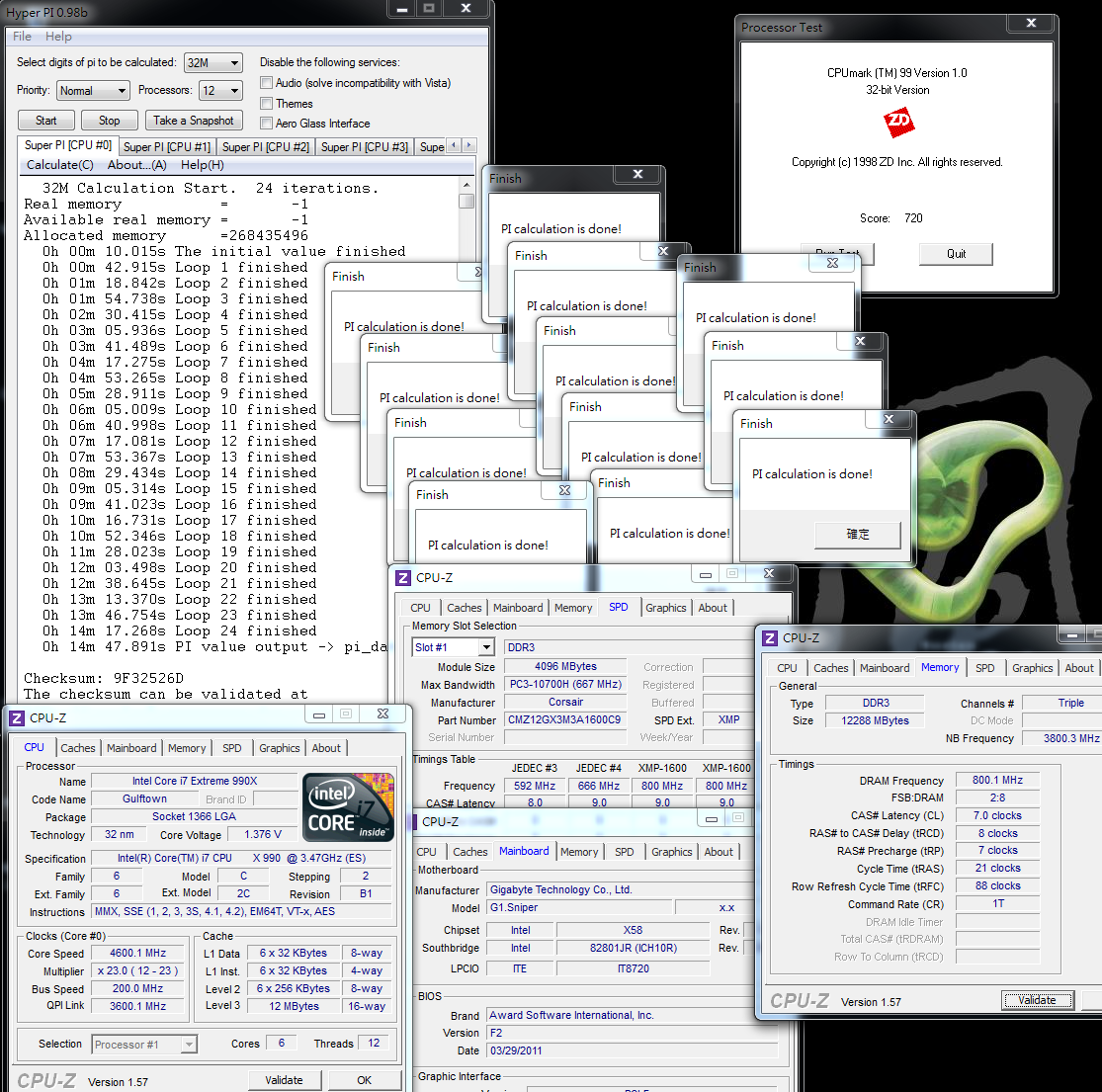The image size is (1102, 1092).
Task: Click the processor Name field Intel Core i7 Extreme 990X
Action: (x=195, y=781)
